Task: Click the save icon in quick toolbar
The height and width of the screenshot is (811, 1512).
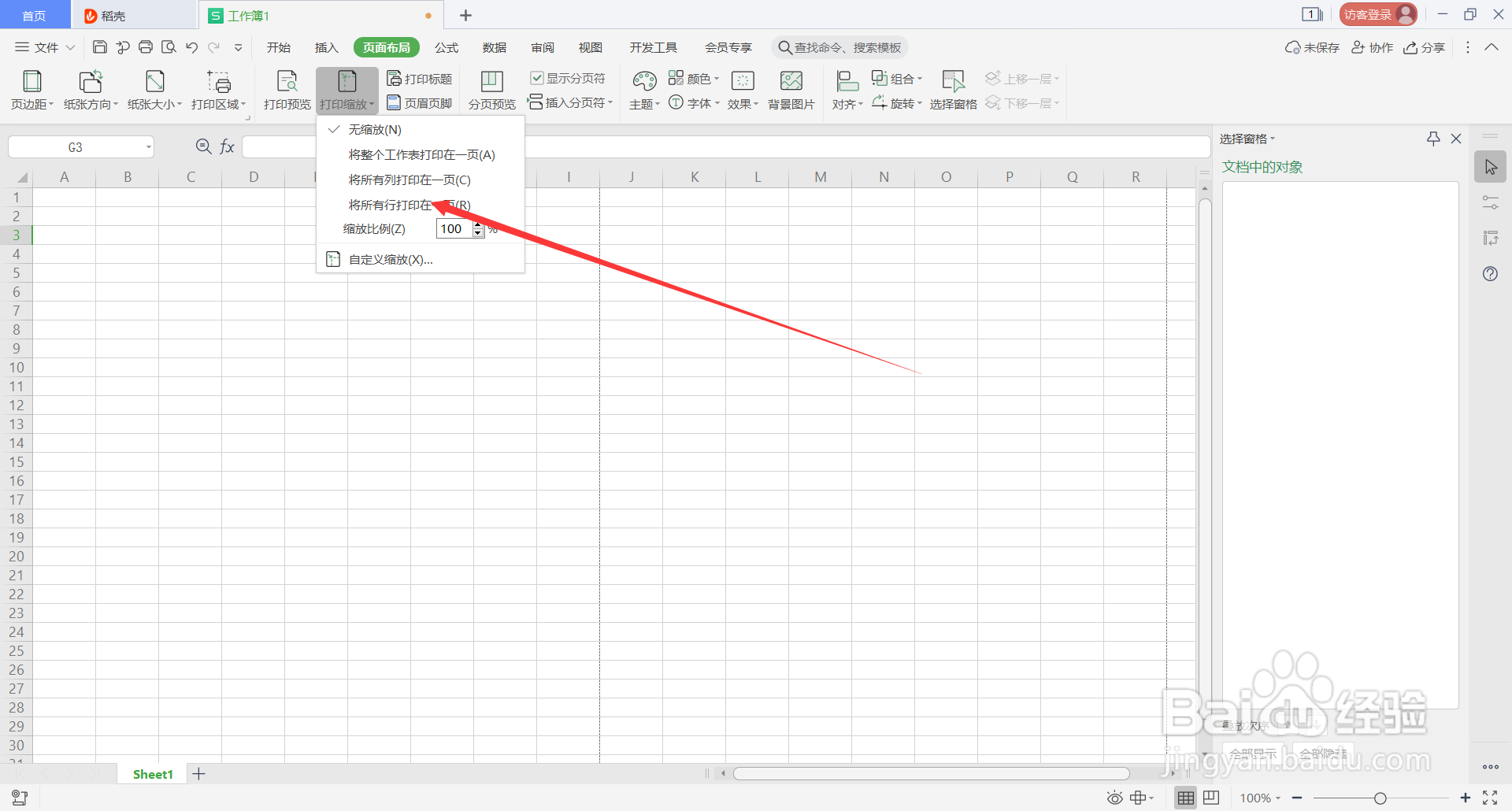Action: pos(100,47)
